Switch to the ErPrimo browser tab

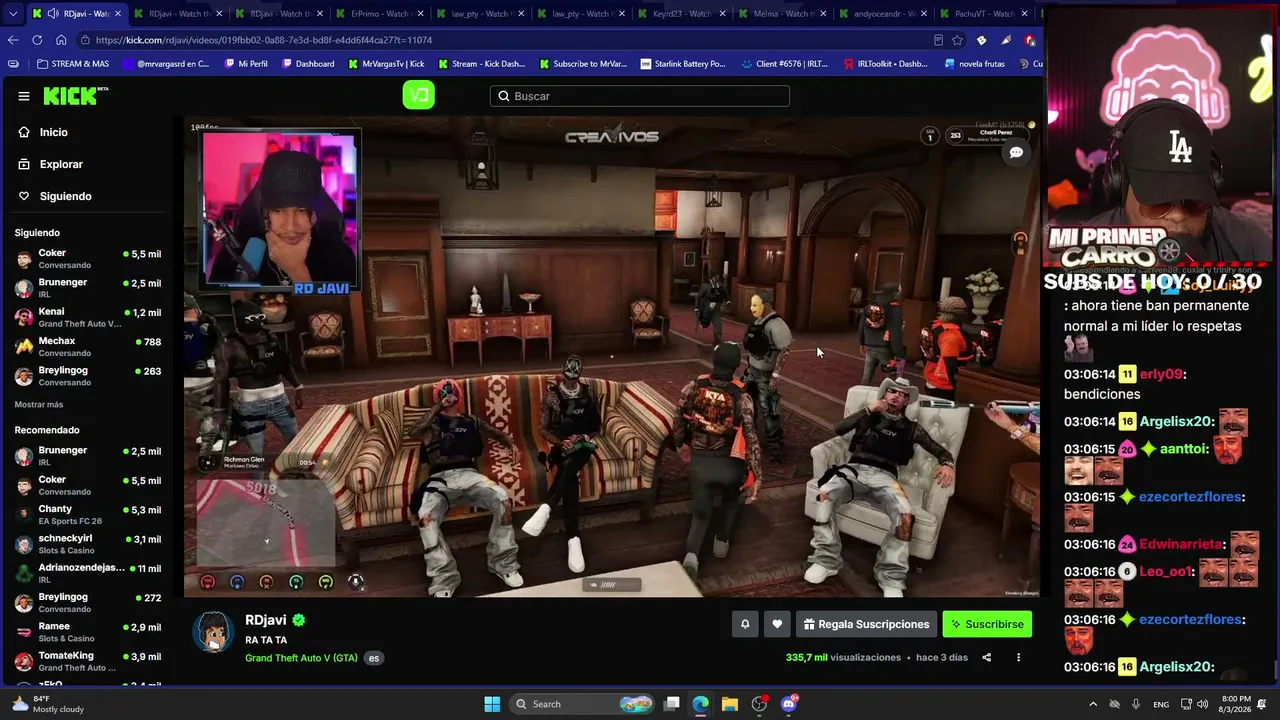[x=378, y=14]
